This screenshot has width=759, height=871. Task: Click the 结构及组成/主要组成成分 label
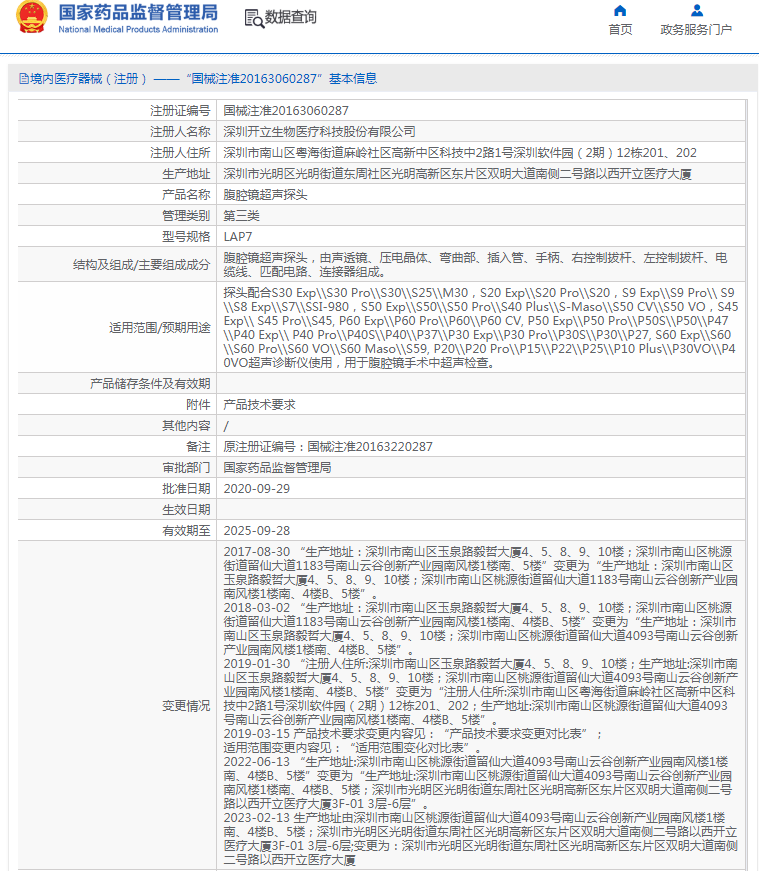142,264
